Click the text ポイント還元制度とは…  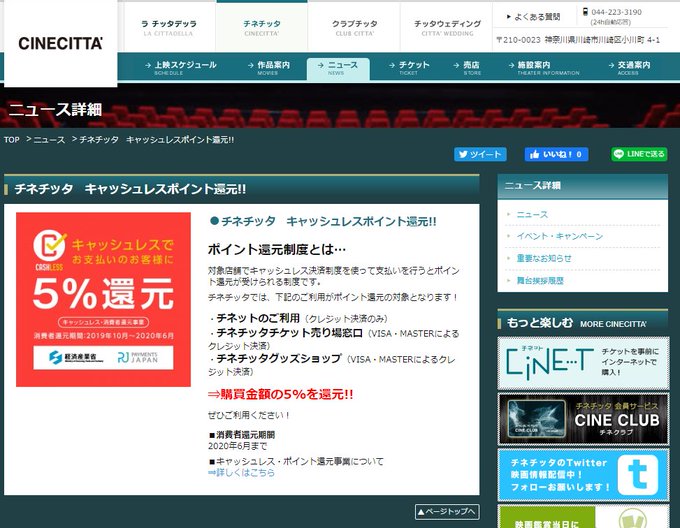277,249
